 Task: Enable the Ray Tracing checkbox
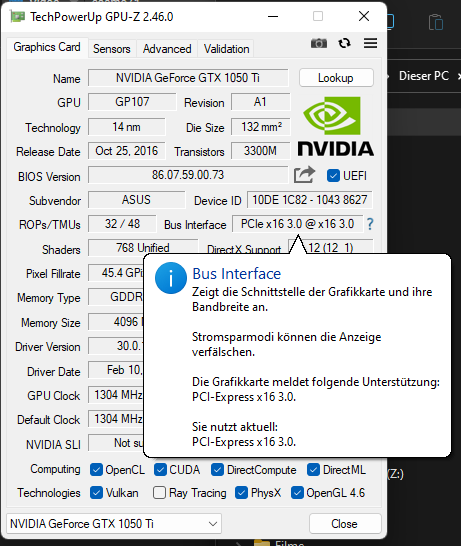pyautogui.click(x=159, y=493)
